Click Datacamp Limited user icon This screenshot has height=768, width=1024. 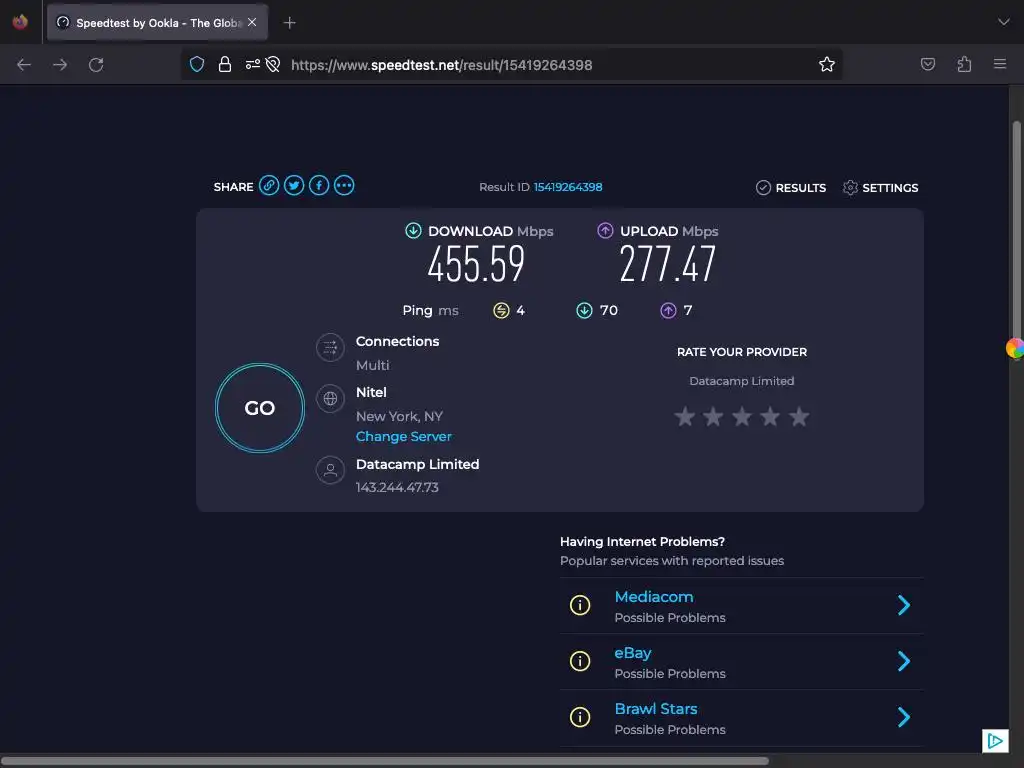pyautogui.click(x=330, y=470)
